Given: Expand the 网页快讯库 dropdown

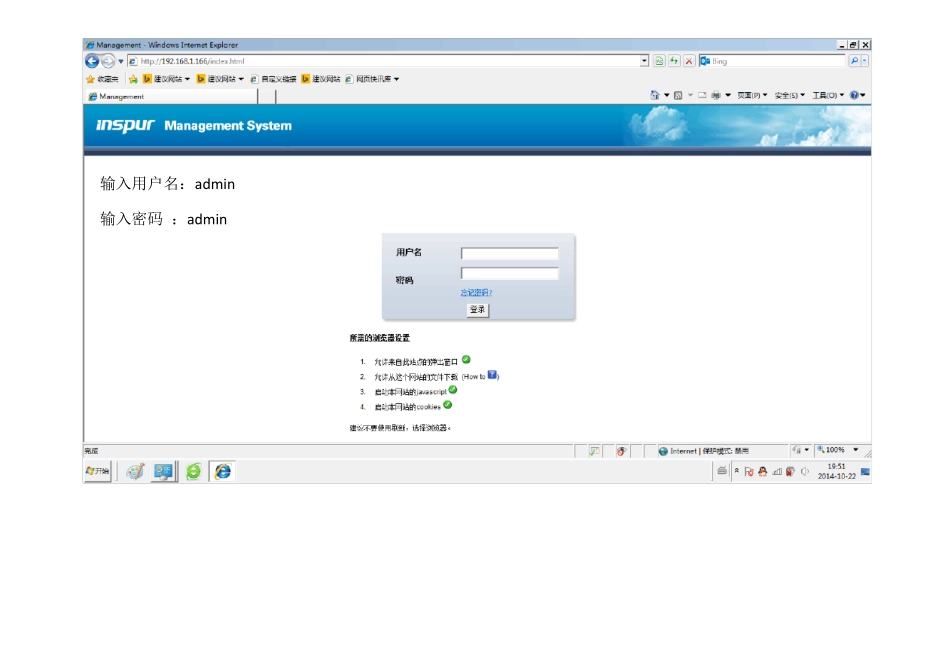Looking at the screenshot, I should pos(396,79).
